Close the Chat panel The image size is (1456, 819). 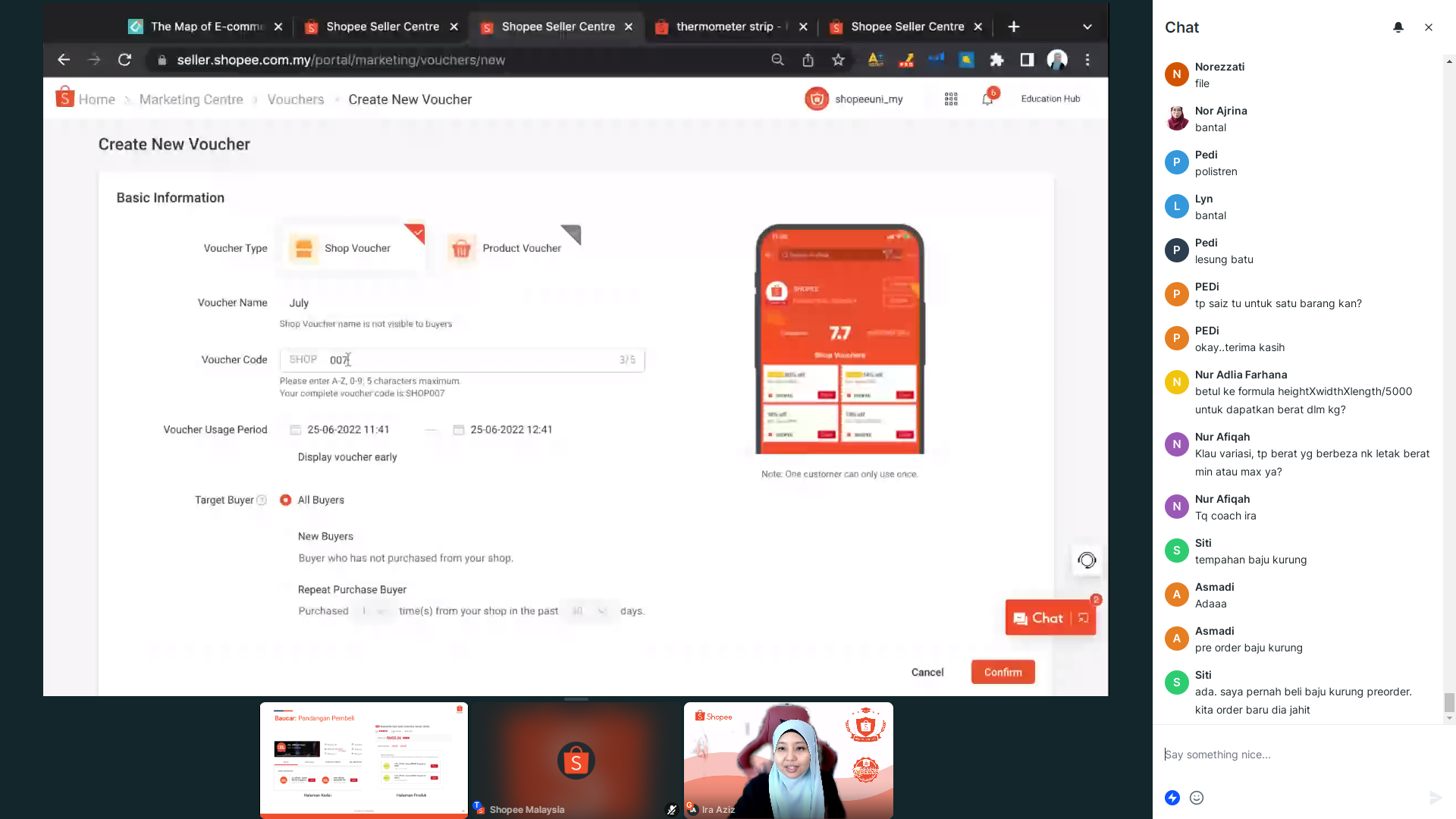[1429, 27]
